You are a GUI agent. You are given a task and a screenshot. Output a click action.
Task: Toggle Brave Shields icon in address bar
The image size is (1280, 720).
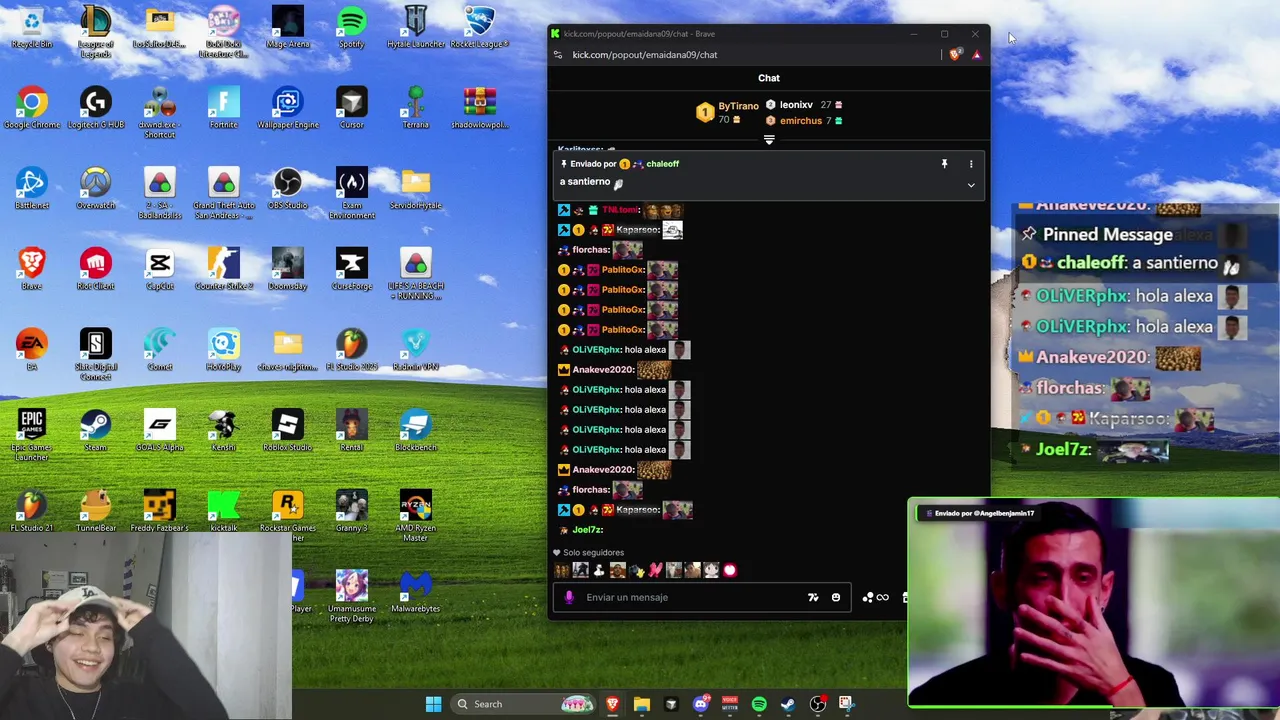click(x=955, y=55)
